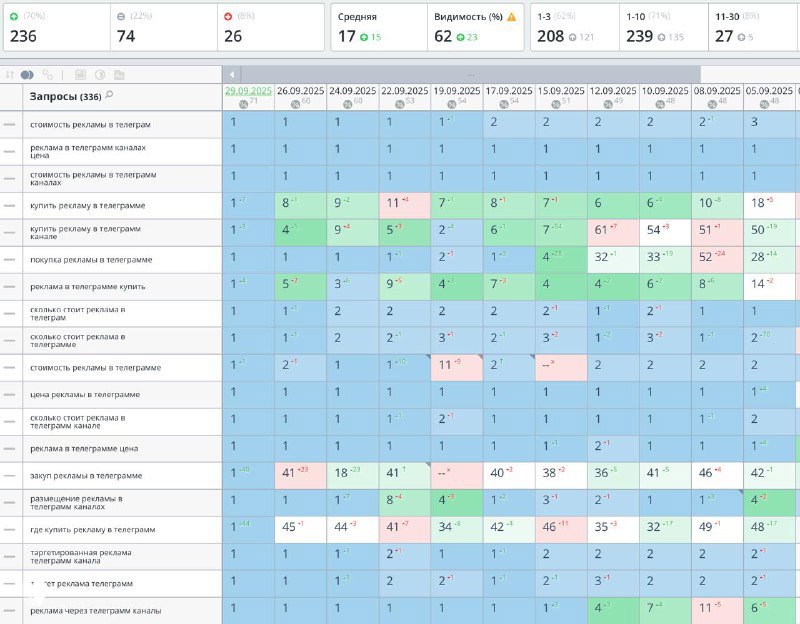This screenshot has height=624, width=800.
Task: Click the link/group toolbar icon
Action: (x=47, y=74)
